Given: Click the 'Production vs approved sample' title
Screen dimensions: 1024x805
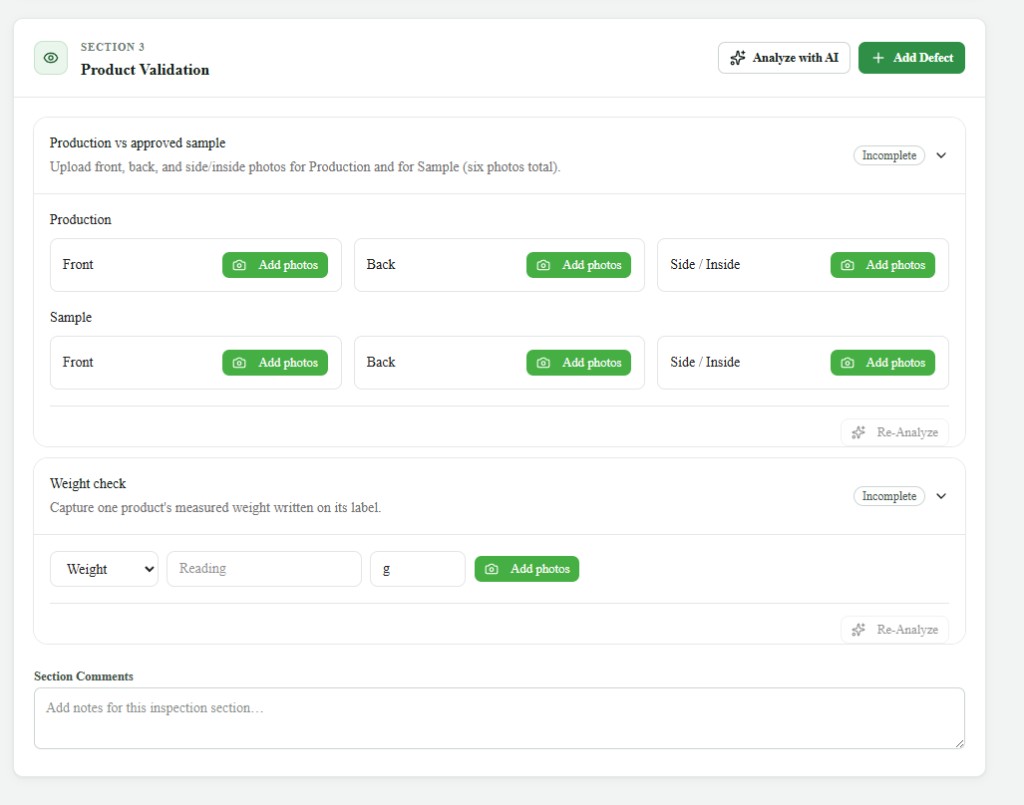Looking at the screenshot, I should coord(137,143).
